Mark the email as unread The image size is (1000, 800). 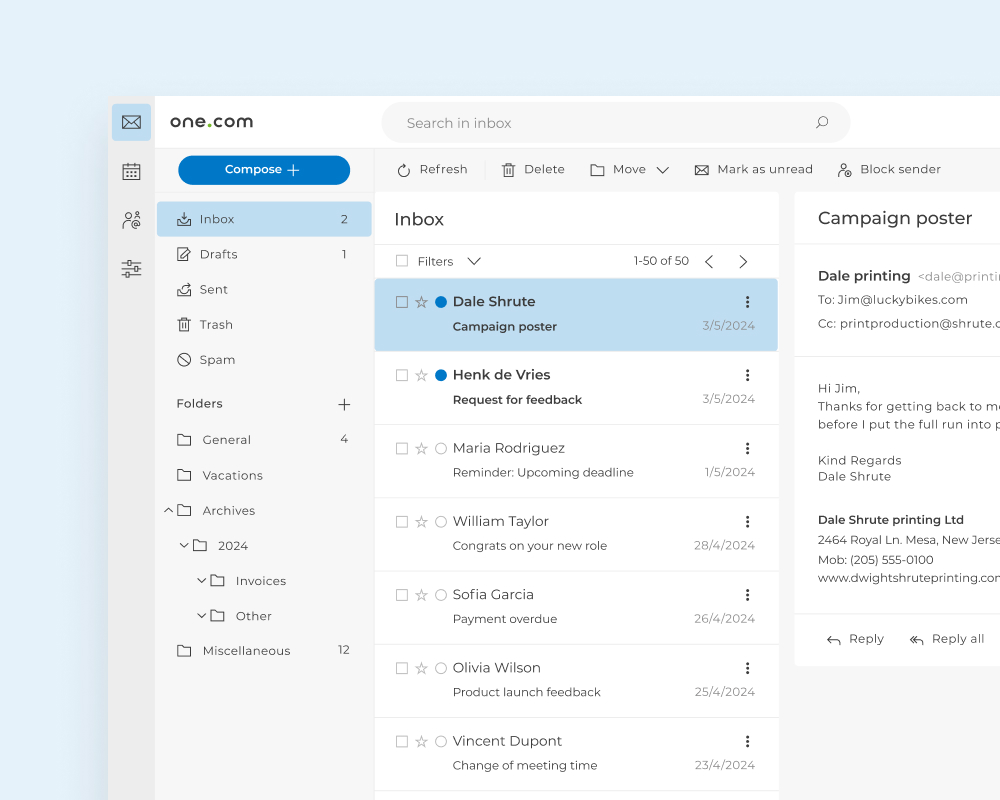click(753, 170)
